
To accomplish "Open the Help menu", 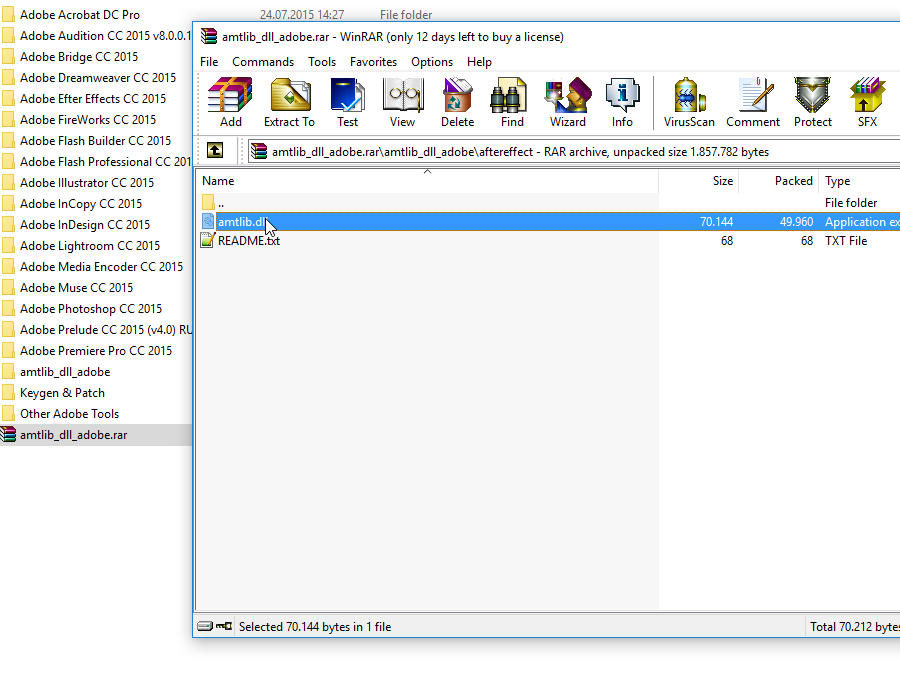I will pos(479,62).
